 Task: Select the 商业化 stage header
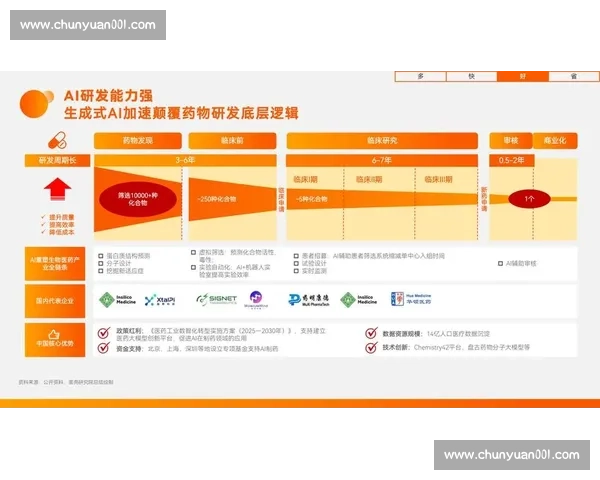tap(555, 140)
